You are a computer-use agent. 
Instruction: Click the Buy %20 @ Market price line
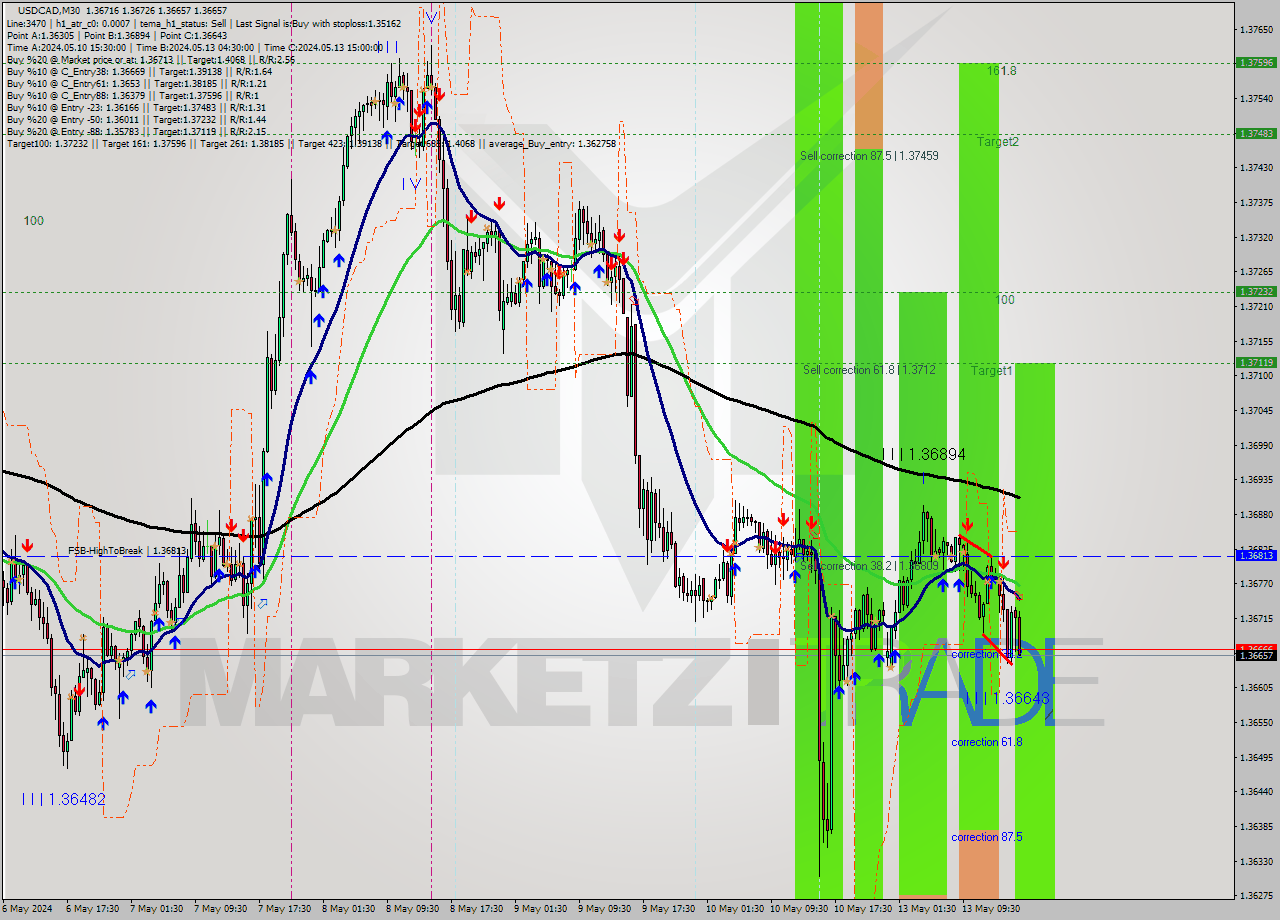click(150, 60)
